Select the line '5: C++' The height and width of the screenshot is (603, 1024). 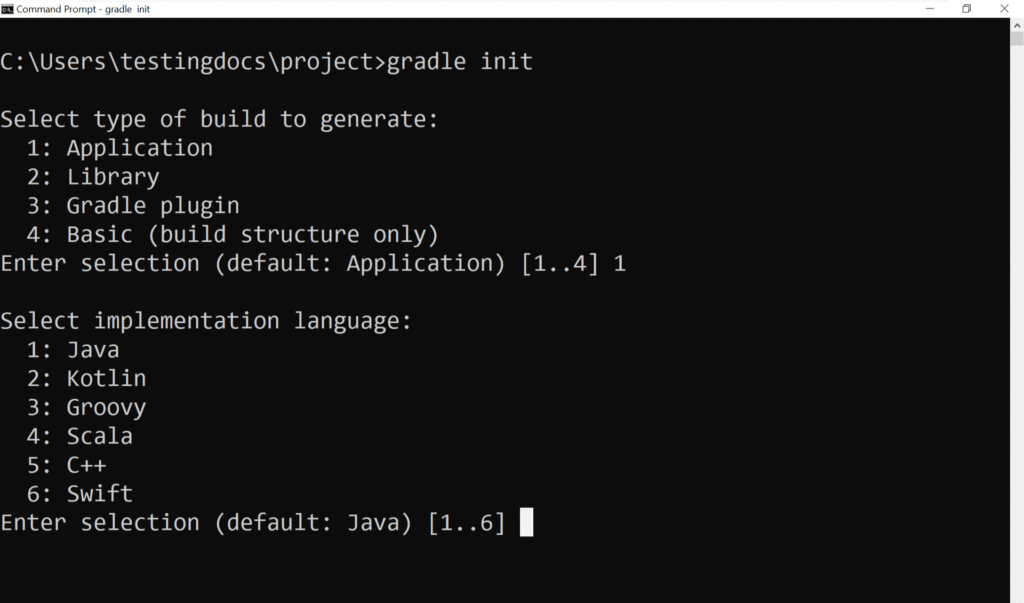coord(70,464)
